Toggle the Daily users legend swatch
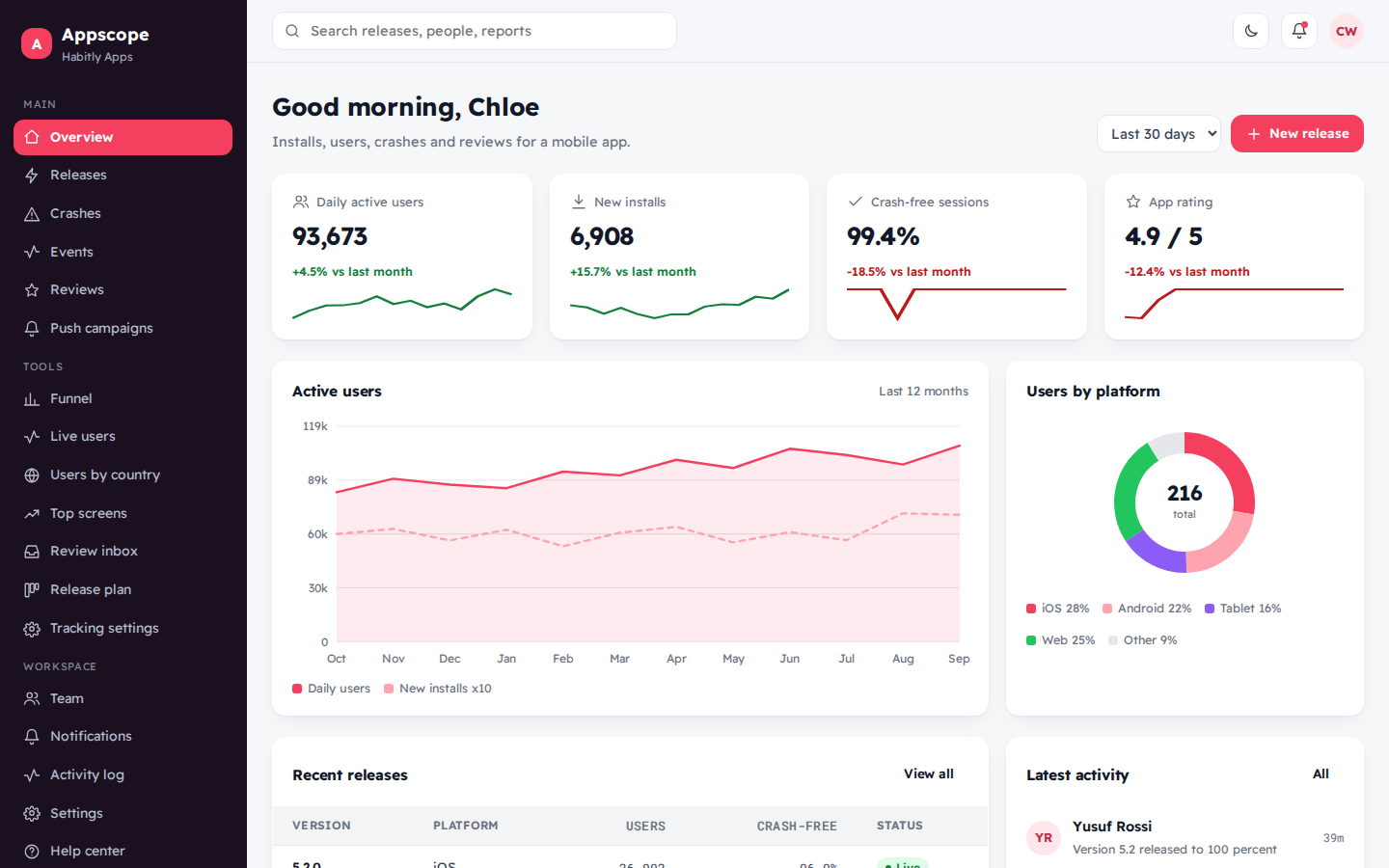Screen dimensions: 1389x868 [297, 689]
